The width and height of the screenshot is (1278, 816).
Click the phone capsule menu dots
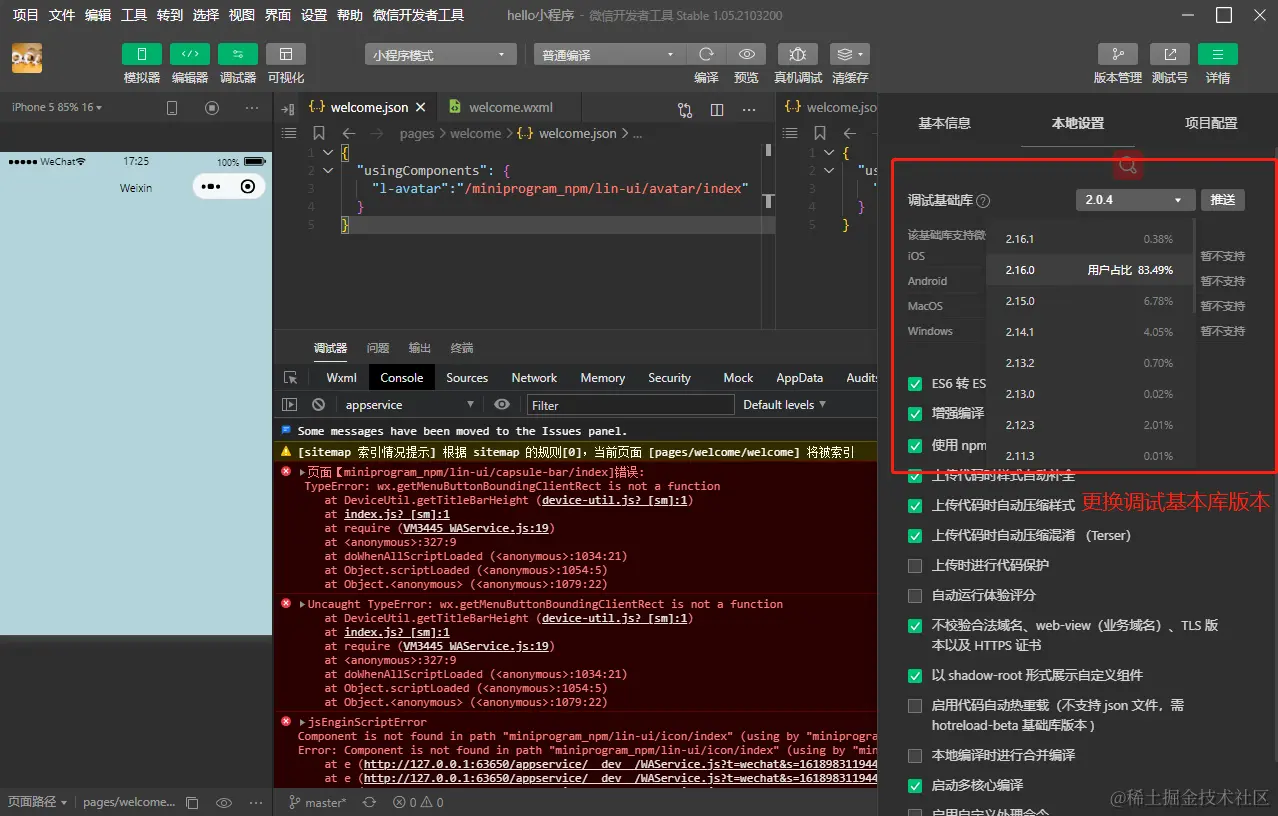210,186
